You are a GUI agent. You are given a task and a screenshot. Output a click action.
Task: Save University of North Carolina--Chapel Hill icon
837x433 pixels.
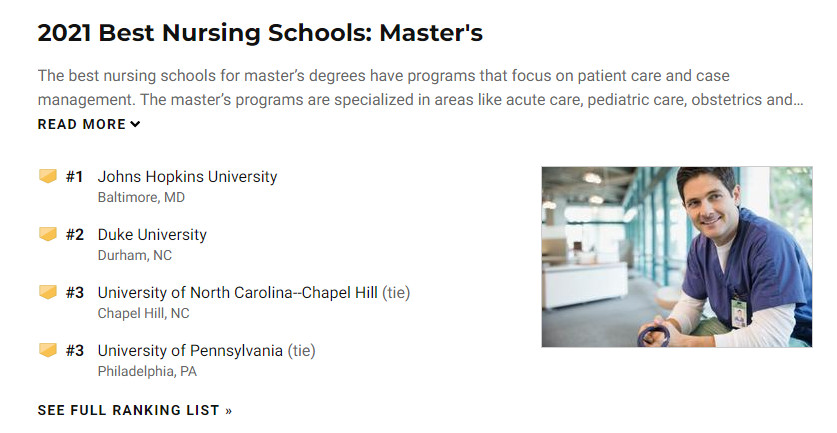click(x=47, y=293)
